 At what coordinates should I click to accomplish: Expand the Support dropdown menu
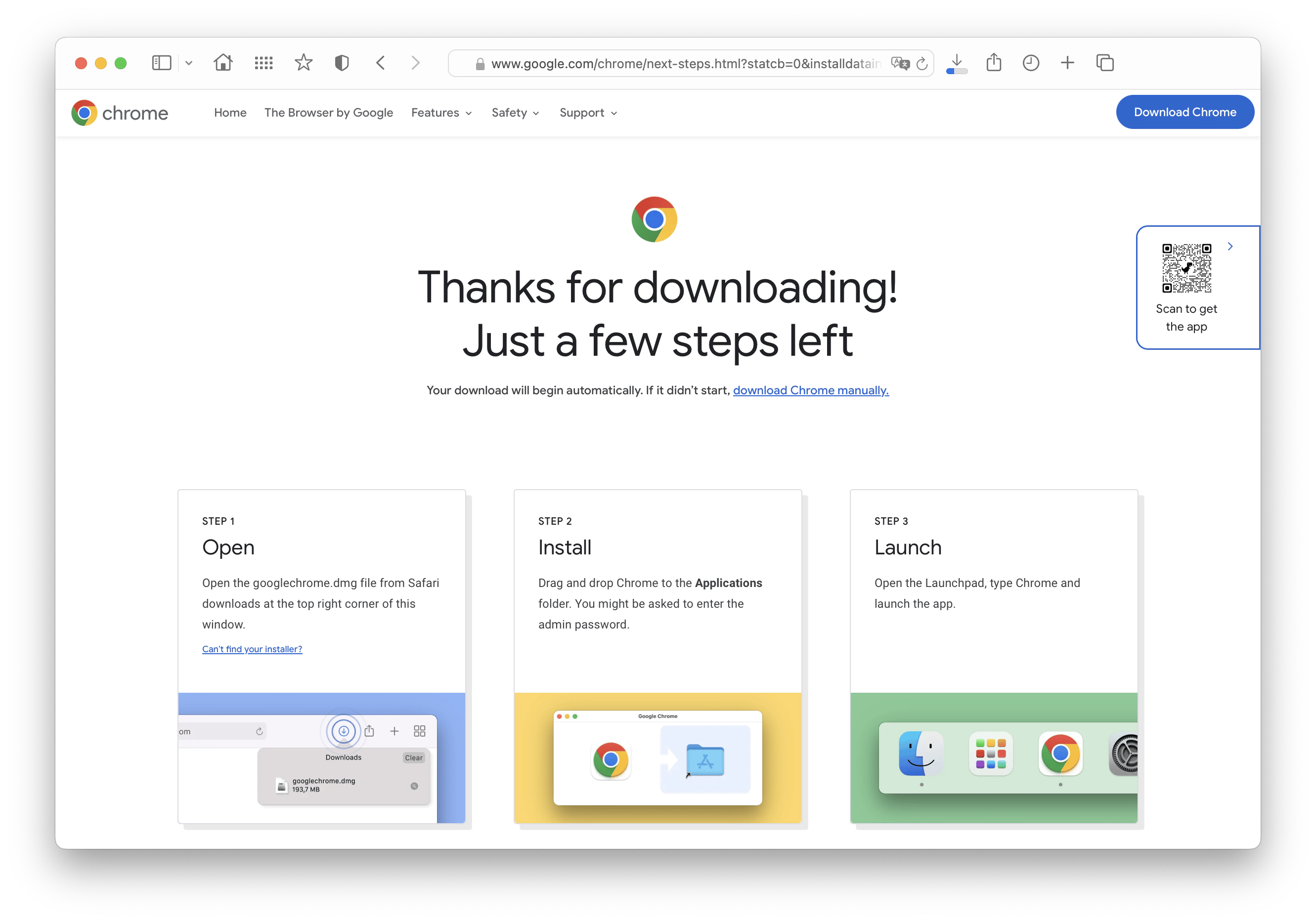click(x=588, y=112)
